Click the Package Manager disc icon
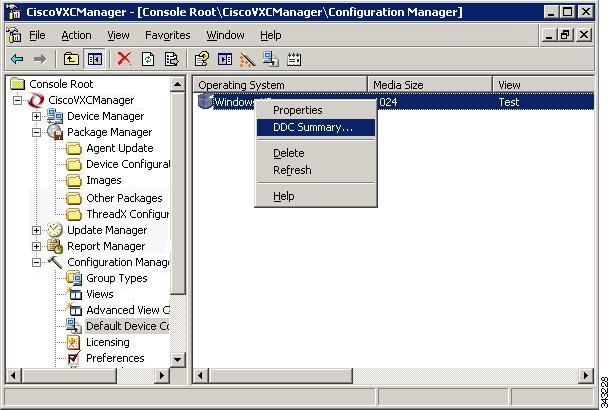This screenshot has height=410, width=611. [55, 132]
